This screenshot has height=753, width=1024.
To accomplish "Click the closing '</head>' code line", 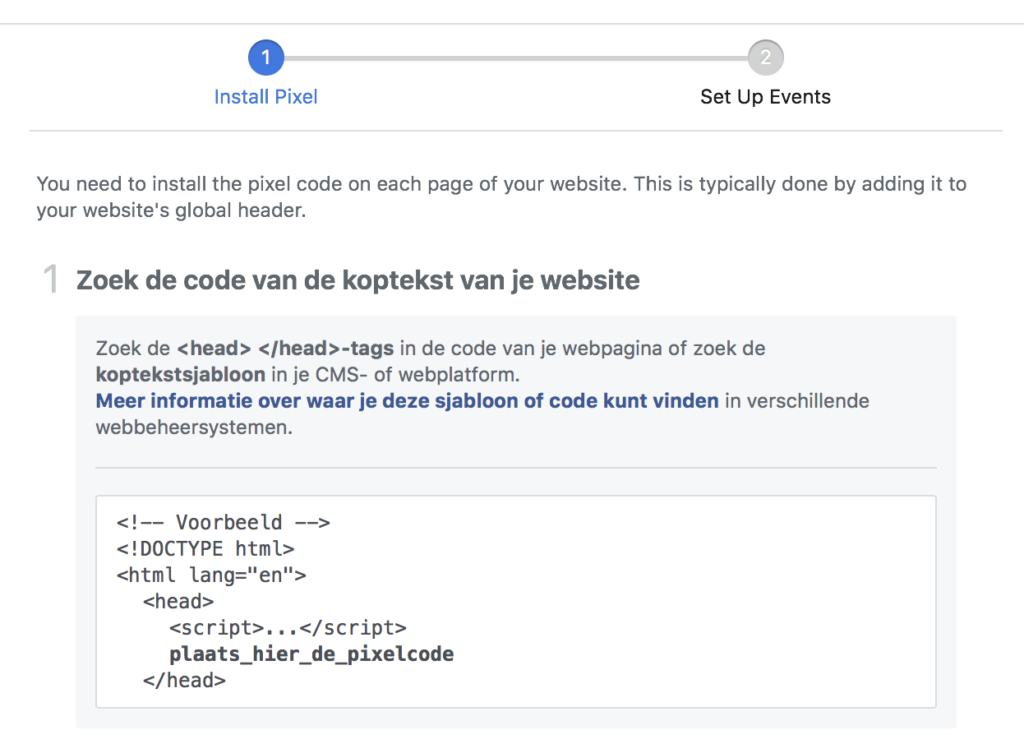I will pyautogui.click(x=184, y=680).
